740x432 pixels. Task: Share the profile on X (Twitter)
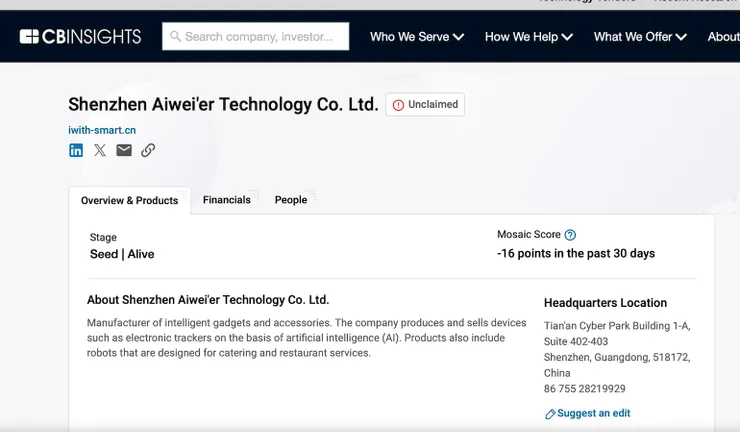click(100, 150)
